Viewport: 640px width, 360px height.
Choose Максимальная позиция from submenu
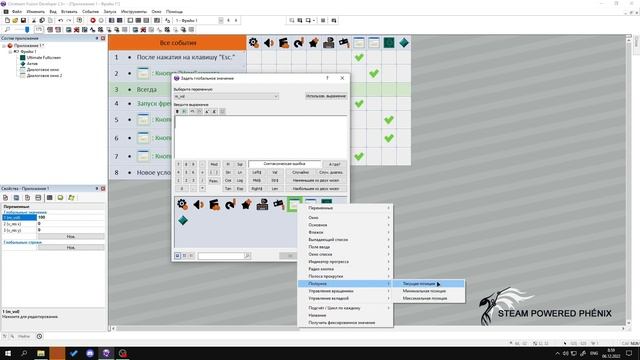point(428,298)
